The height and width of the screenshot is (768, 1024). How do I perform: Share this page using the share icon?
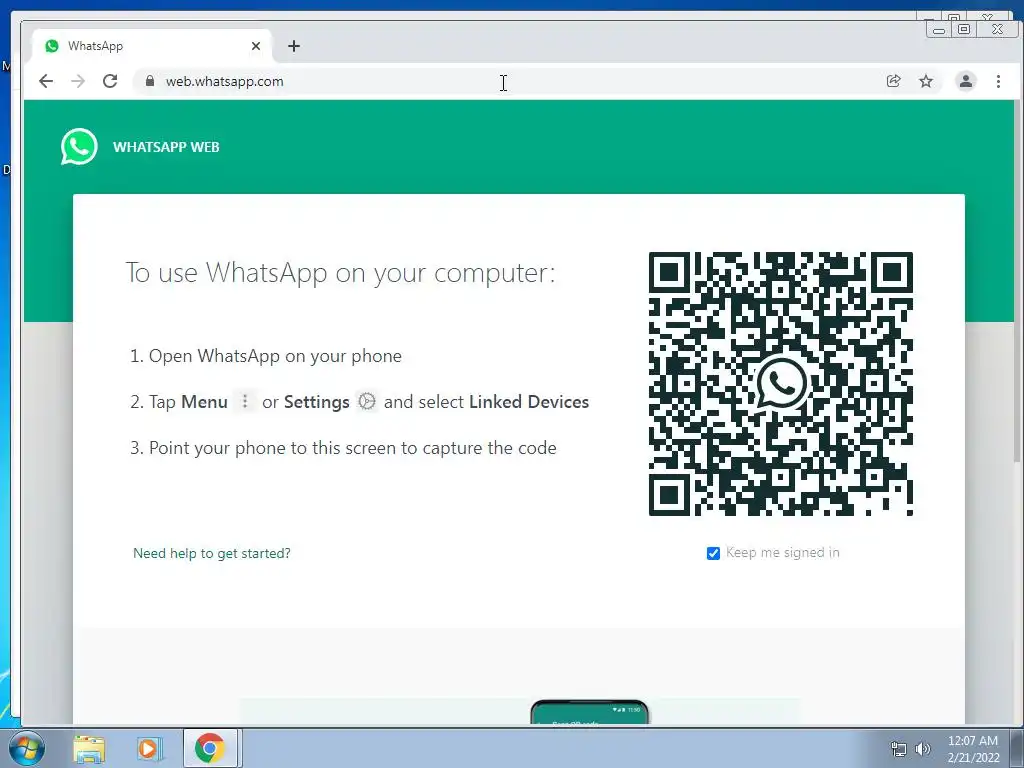pos(893,81)
